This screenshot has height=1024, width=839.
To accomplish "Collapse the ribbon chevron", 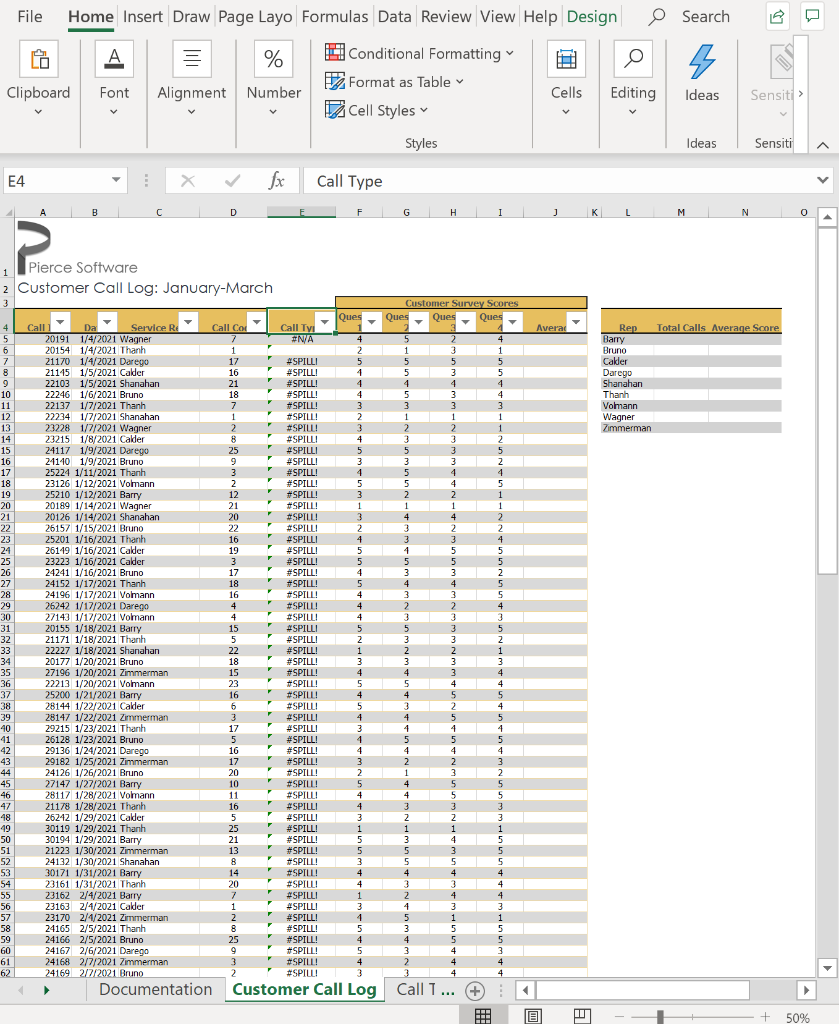I will [x=823, y=145].
